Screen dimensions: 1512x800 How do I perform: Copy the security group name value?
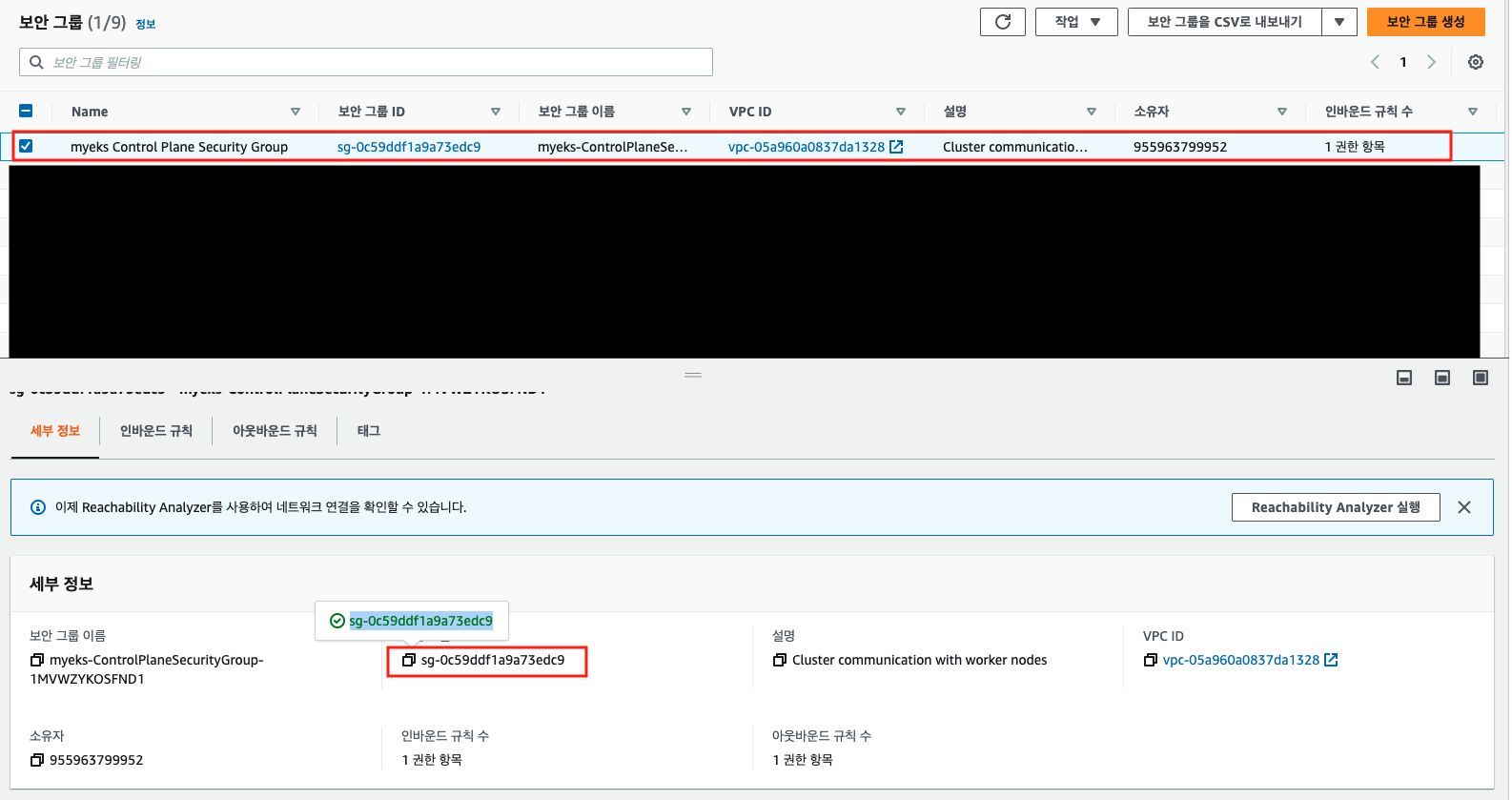(37, 660)
